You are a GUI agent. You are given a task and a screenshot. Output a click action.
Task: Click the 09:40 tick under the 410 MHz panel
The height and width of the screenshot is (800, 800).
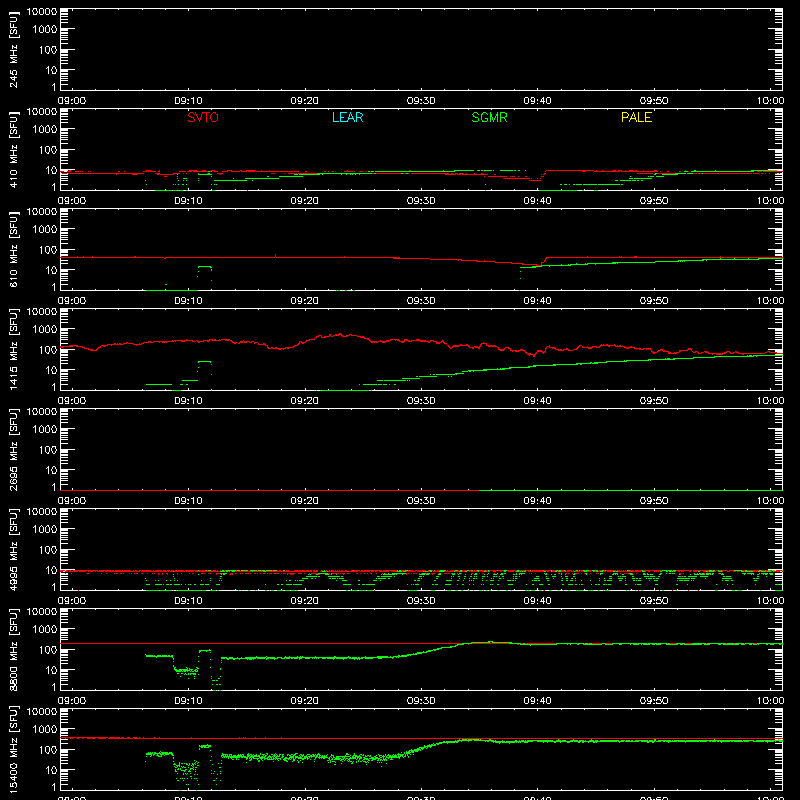pos(537,201)
